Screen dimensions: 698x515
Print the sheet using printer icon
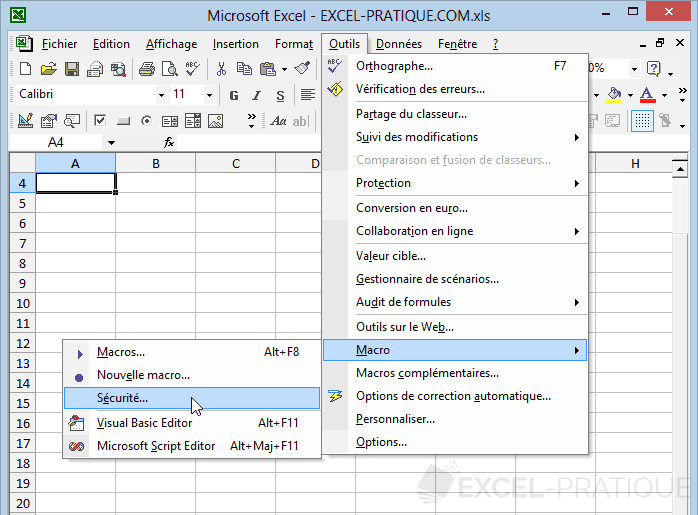(x=146, y=69)
